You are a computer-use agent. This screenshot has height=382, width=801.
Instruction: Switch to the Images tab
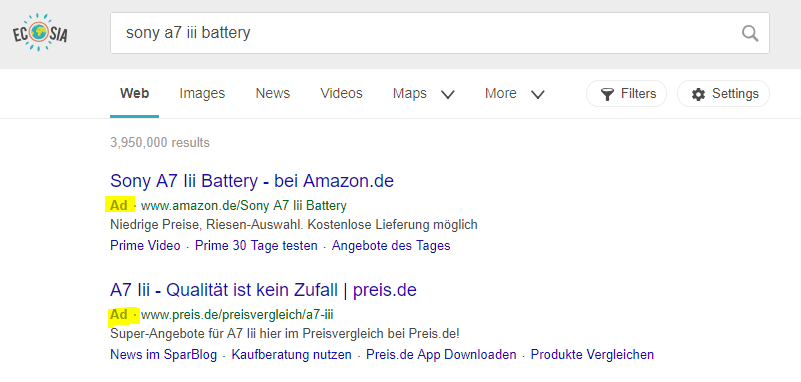click(x=202, y=93)
